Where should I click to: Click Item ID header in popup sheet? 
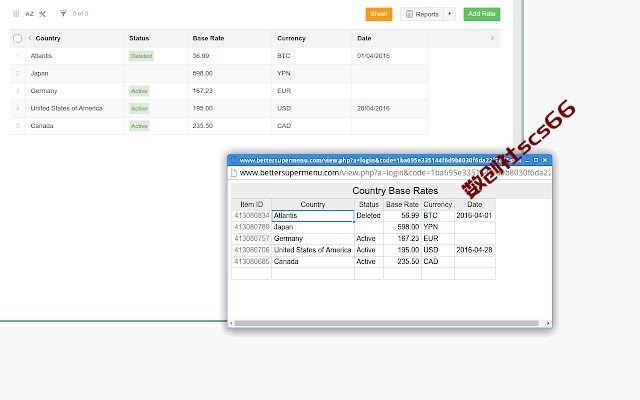pyautogui.click(x=251, y=204)
